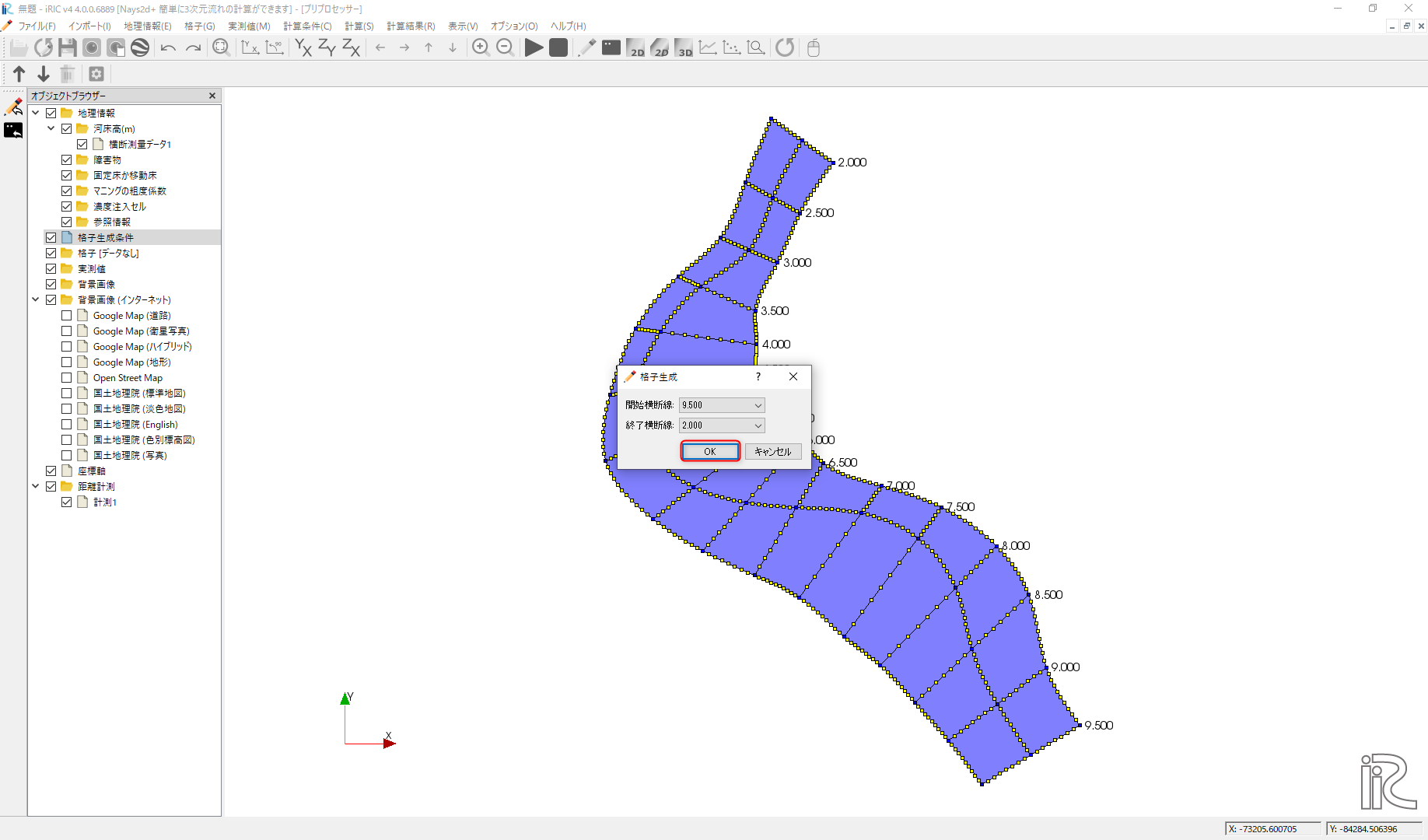Screen dimensions: 1428x840
Task: Move the view left with the arrow icon
Action: coord(380,47)
